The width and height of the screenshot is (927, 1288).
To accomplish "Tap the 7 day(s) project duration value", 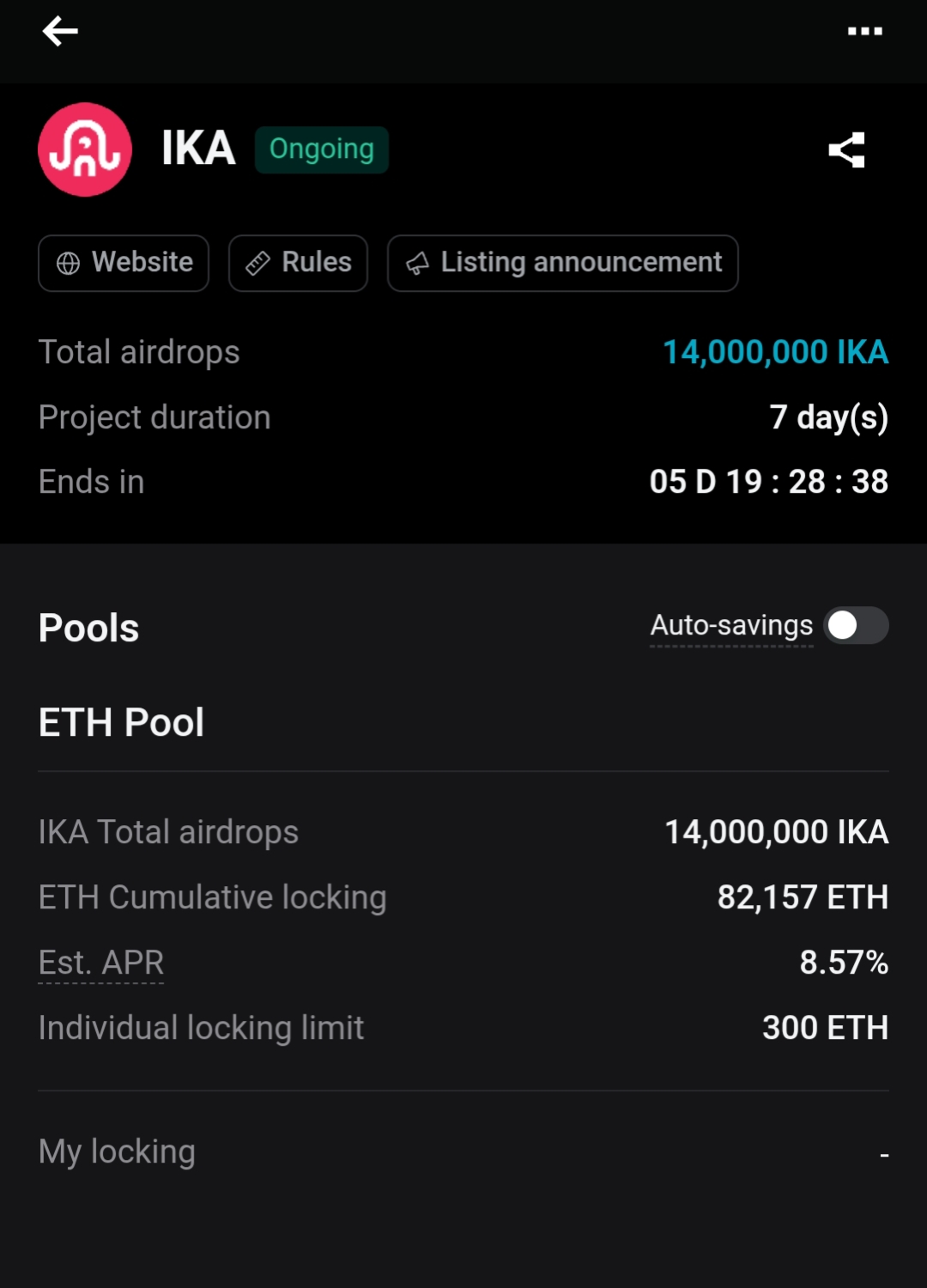I will tap(828, 417).
